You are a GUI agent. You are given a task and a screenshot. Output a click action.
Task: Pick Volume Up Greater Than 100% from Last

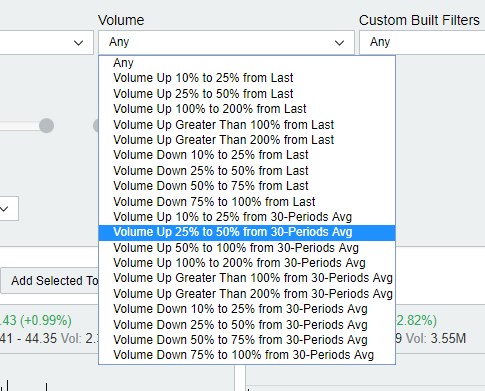pos(247,124)
